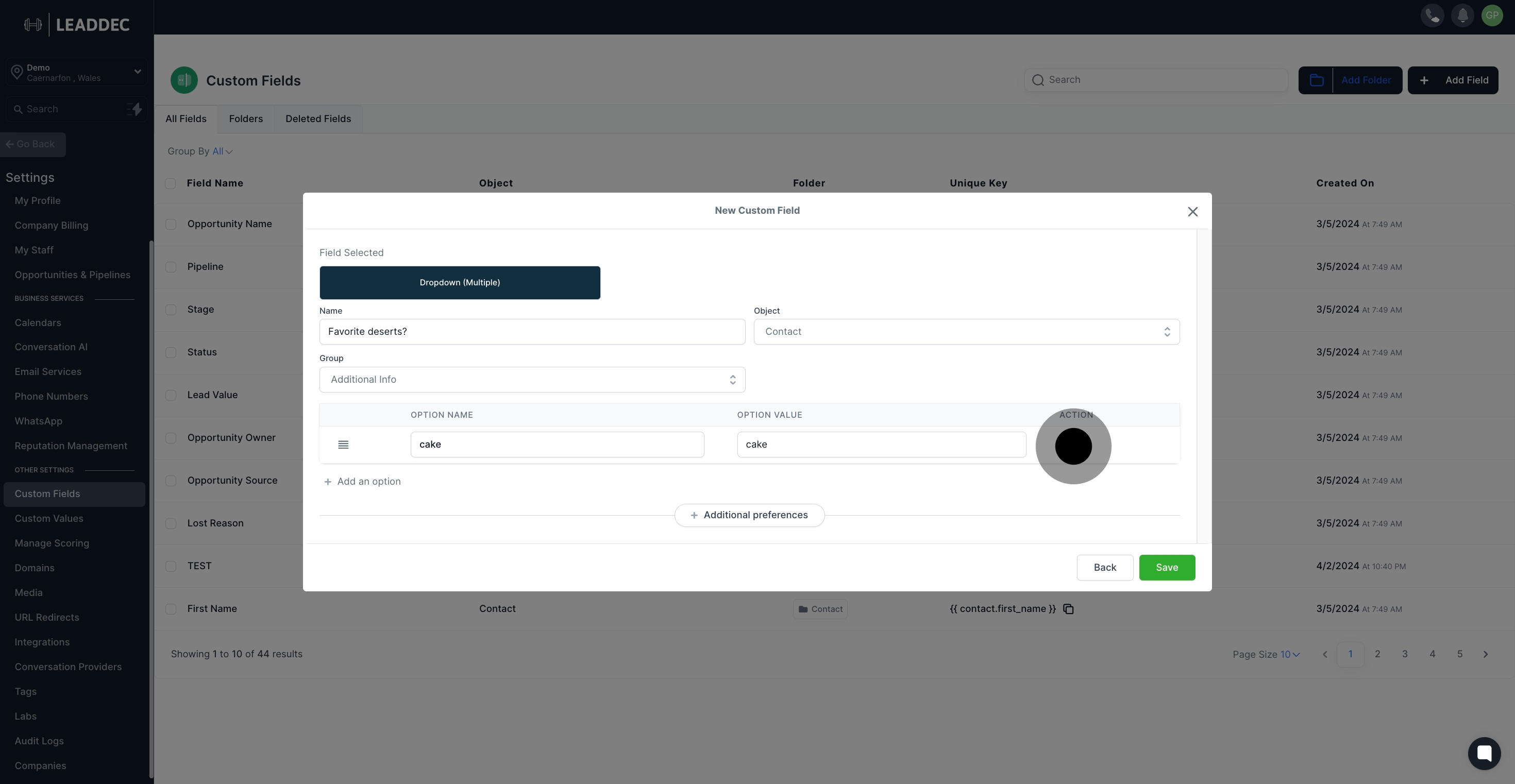Click the location pin icon for Demo
Image resolution: width=1515 pixels, height=784 pixels.
coord(16,72)
